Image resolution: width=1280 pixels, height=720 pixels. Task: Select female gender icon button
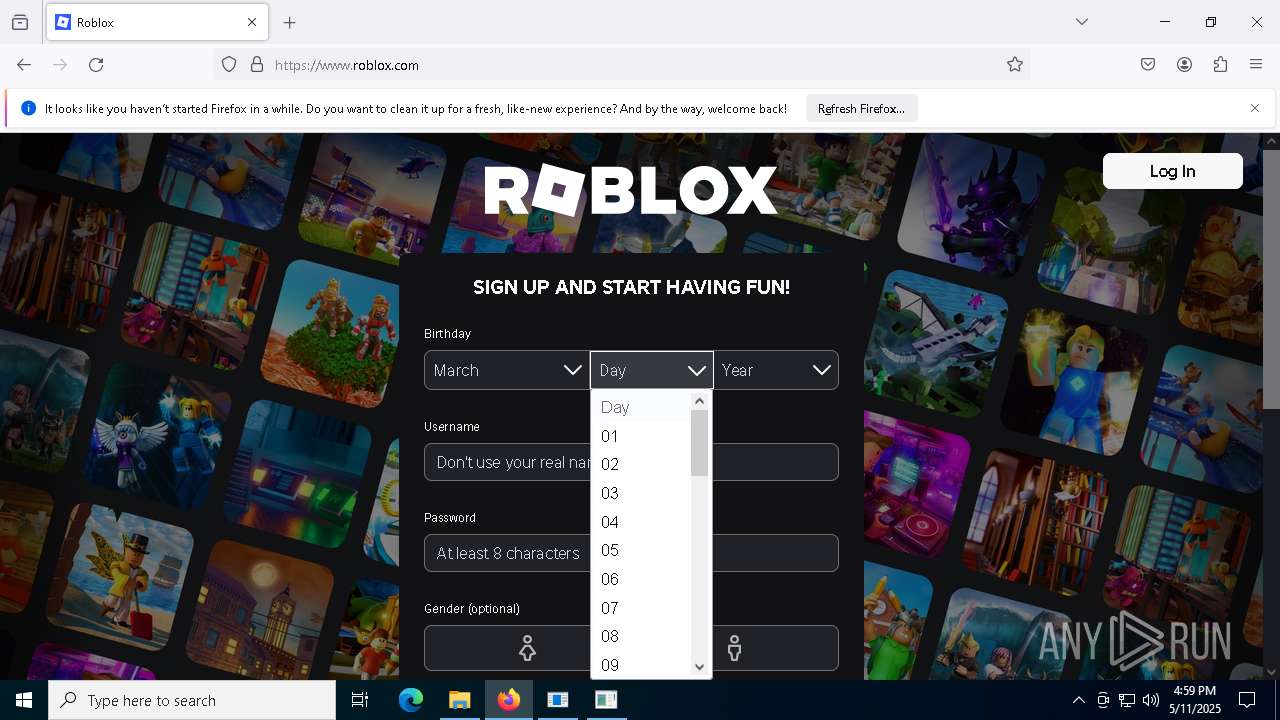[527, 648]
